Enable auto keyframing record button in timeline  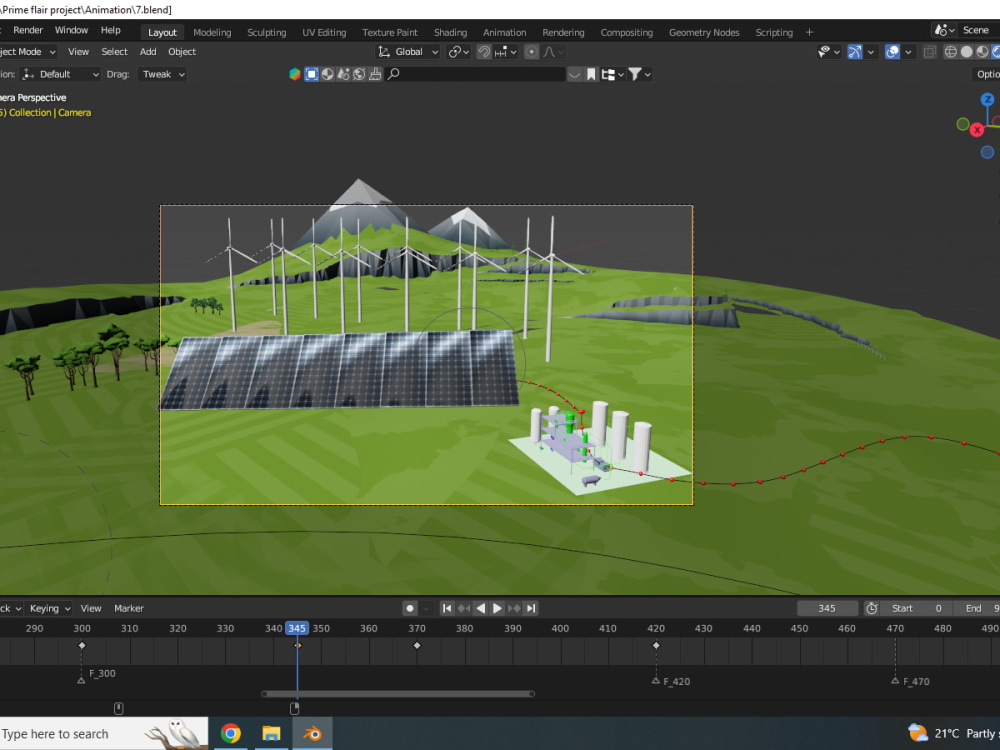pyautogui.click(x=409, y=607)
